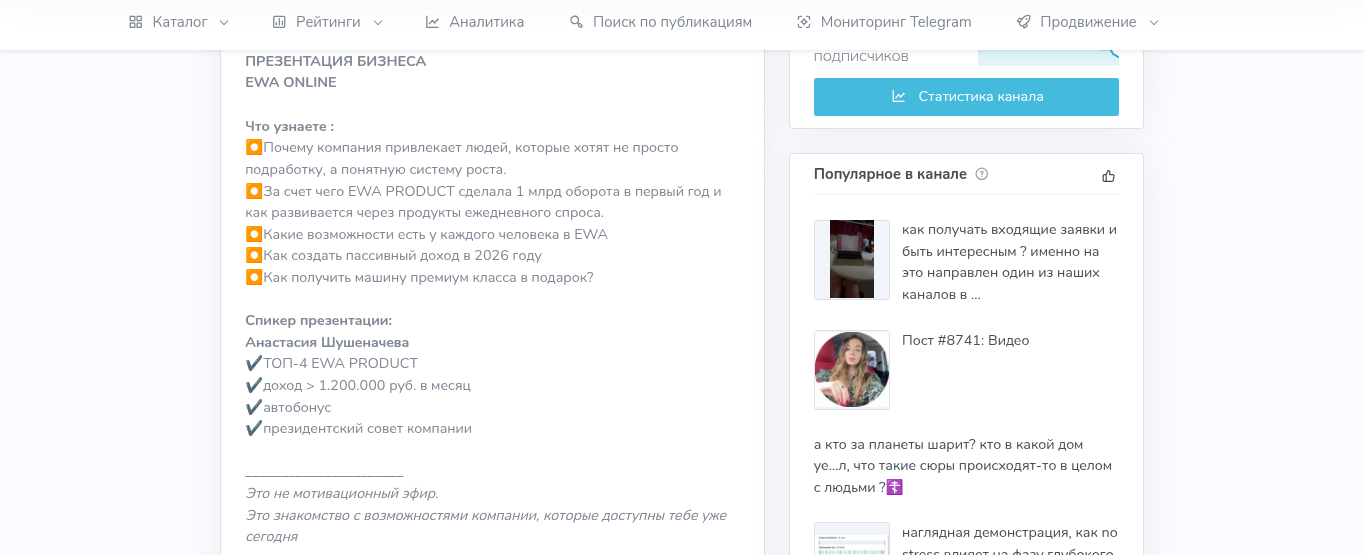
Task: Click the search icon beside Поиск по публикациям
Action: pos(576,22)
